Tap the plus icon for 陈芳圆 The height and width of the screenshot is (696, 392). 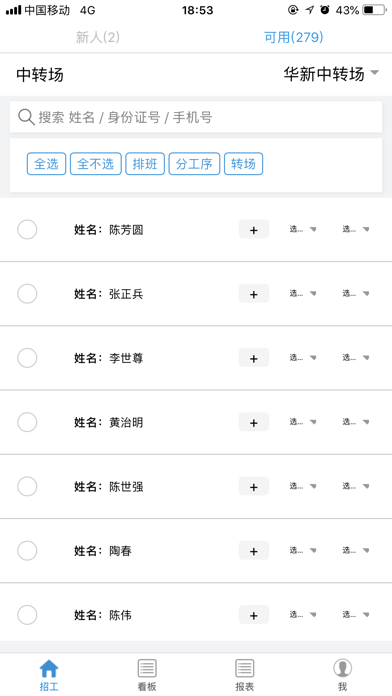click(254, 229)
